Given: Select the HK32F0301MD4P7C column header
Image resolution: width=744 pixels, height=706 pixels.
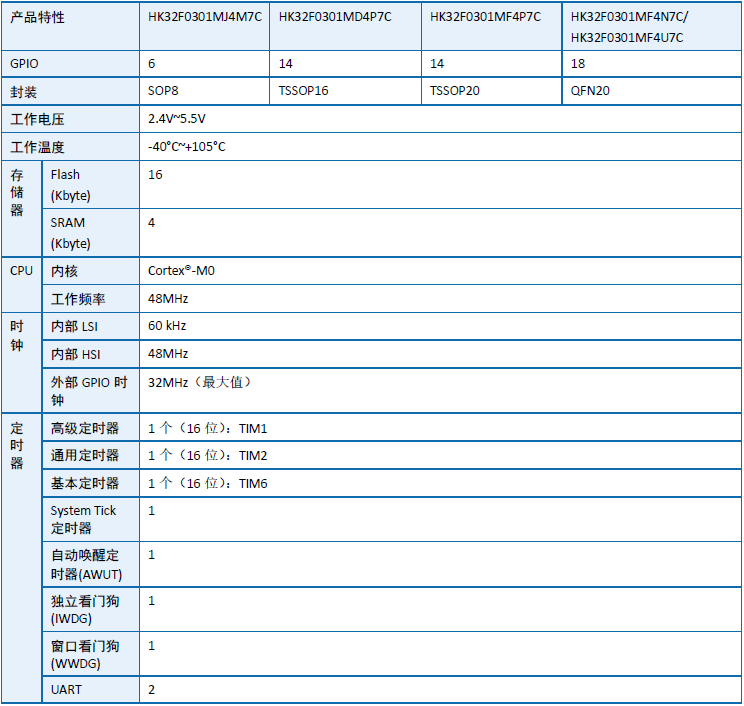Looking at the screenshot, I should coord(335,17).
